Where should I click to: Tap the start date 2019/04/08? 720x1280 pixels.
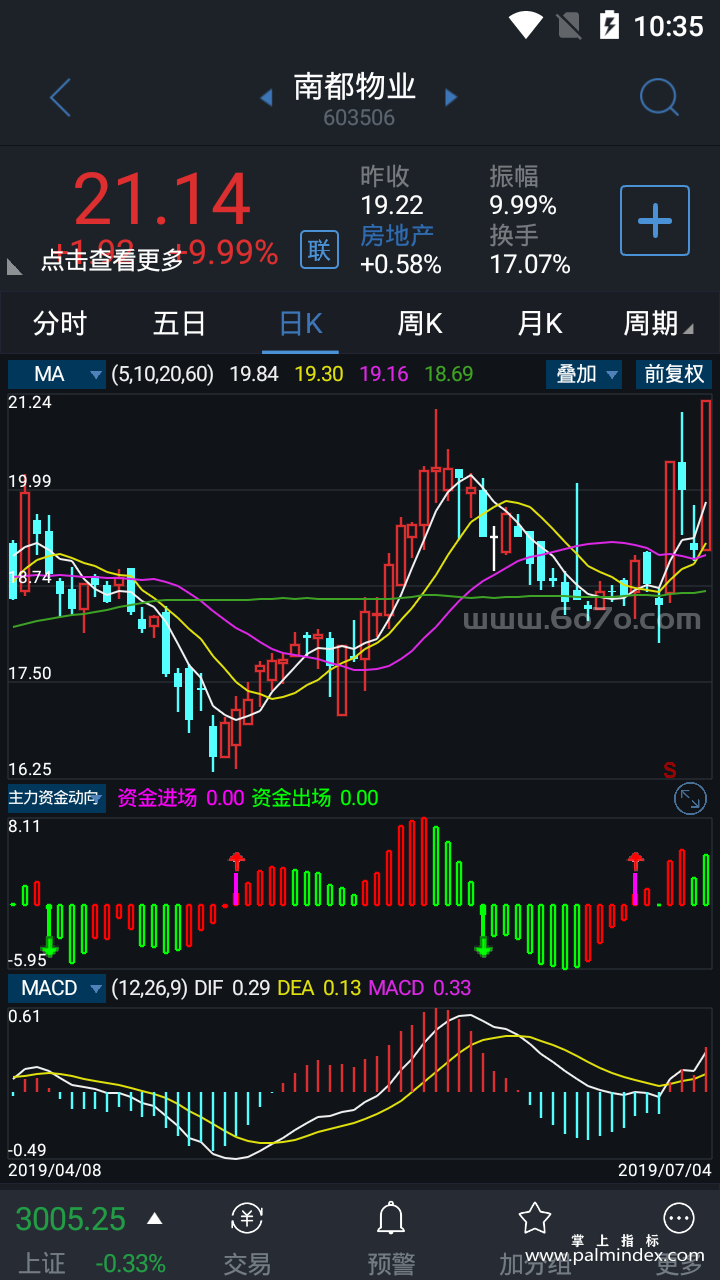[x=55, y=1169]
